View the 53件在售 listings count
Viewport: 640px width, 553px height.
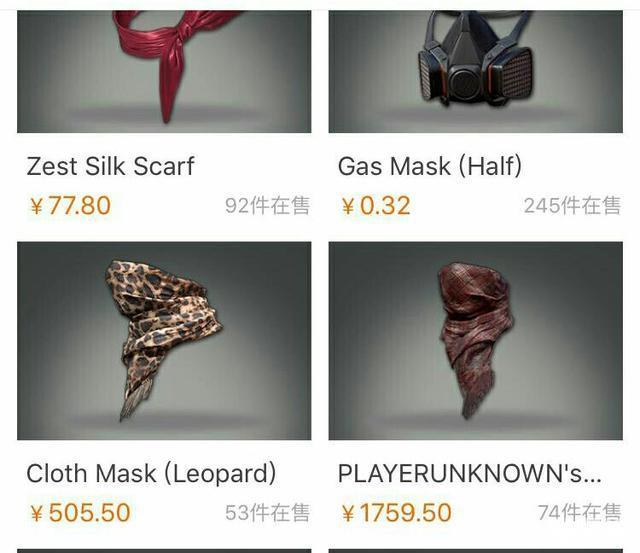coord(267,513)
